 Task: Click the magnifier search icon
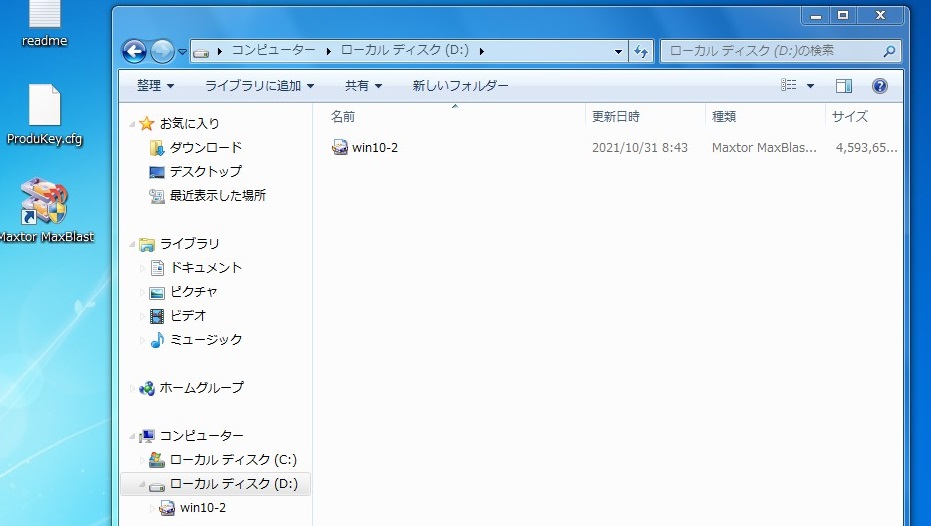tap(889, 52)
